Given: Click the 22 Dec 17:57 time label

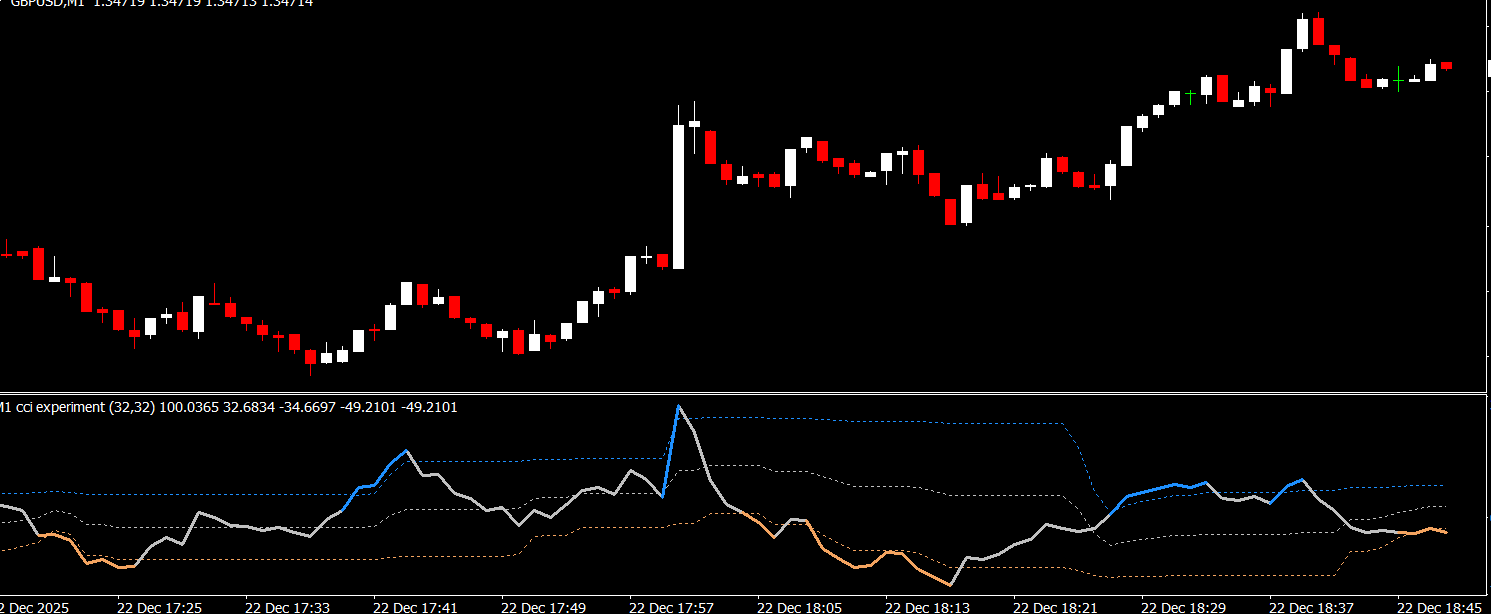Looking at the screenshot, I should [672, 606].
